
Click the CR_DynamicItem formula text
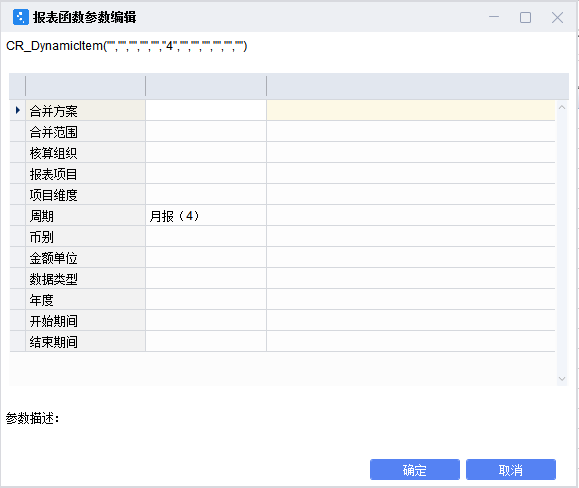pyautogui.click(x=127, y=46)
